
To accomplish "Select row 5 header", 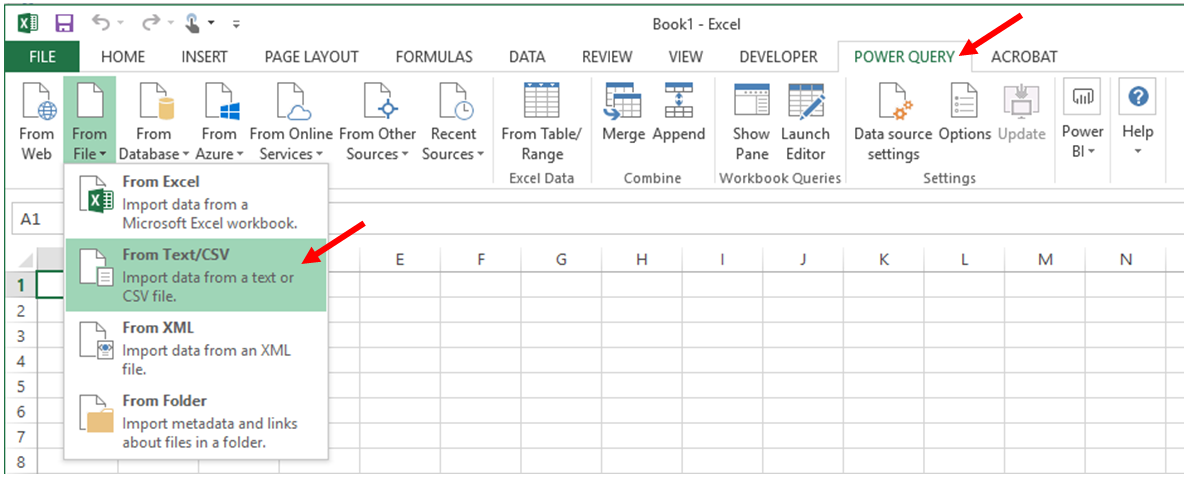I will point(21,386).
